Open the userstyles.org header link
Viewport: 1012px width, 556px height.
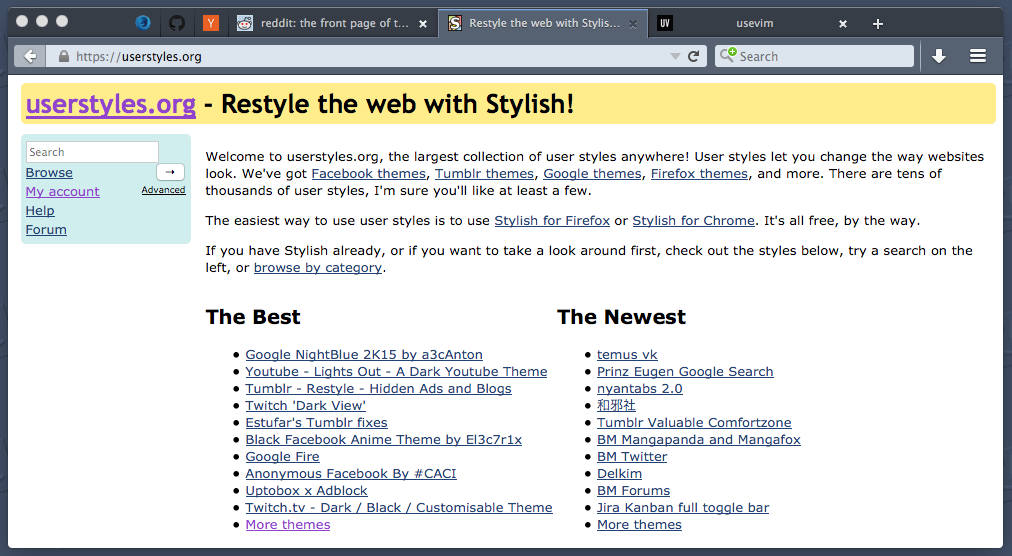[110, 104]
